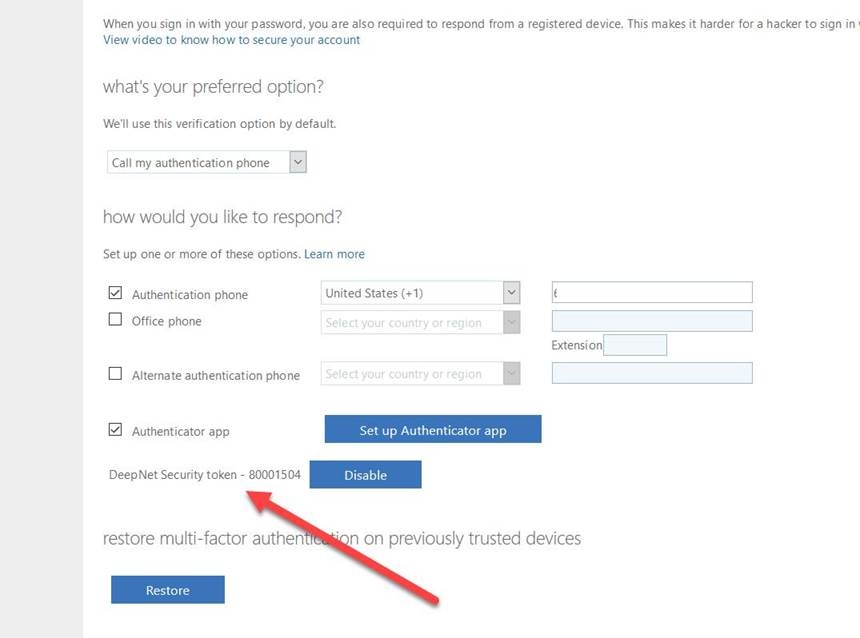Viewport: 860px width, 638px height.
Task: Open the View video security link
Action: 231,40
